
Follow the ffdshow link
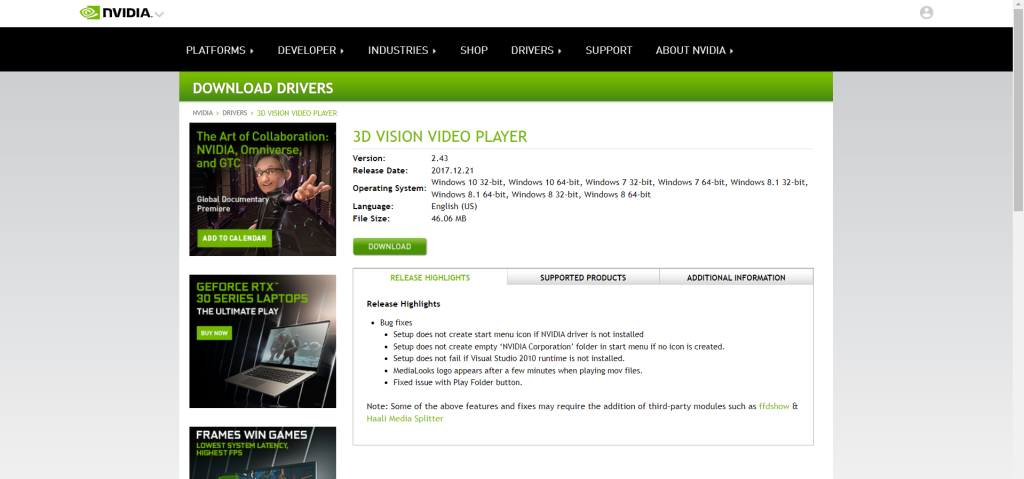click(773, 405)
